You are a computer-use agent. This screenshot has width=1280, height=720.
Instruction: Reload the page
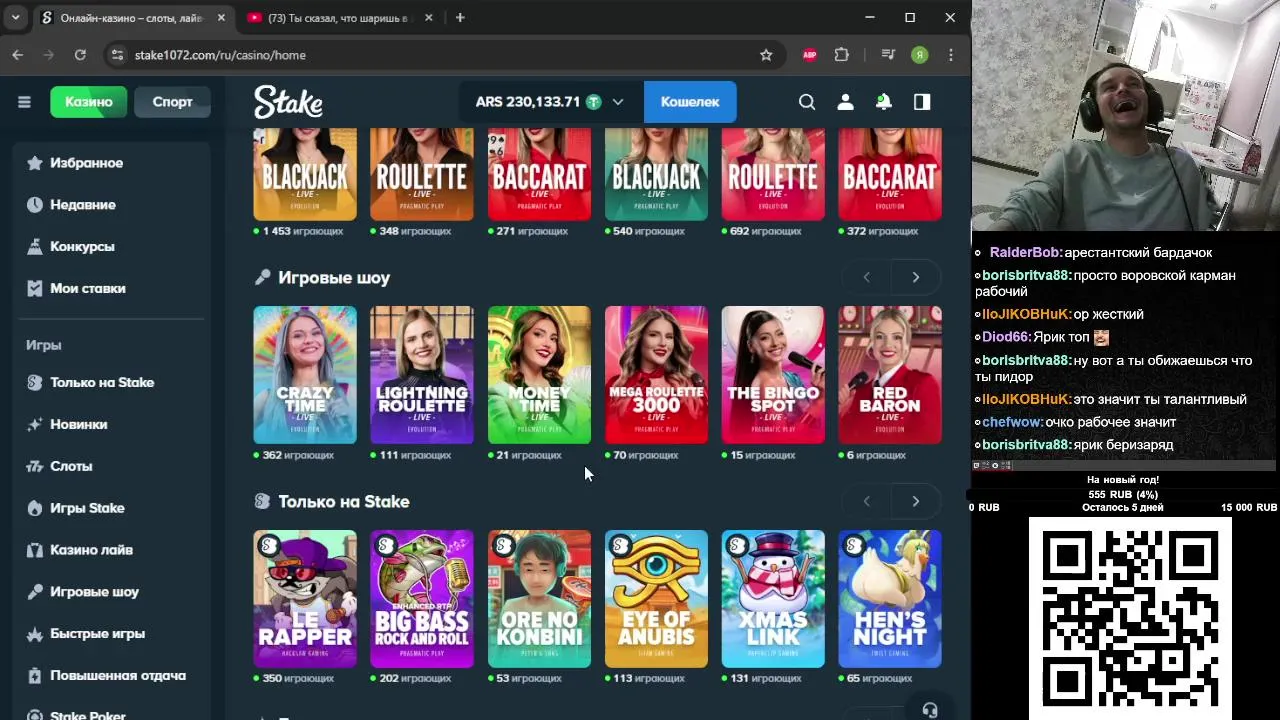click(80, 55)
